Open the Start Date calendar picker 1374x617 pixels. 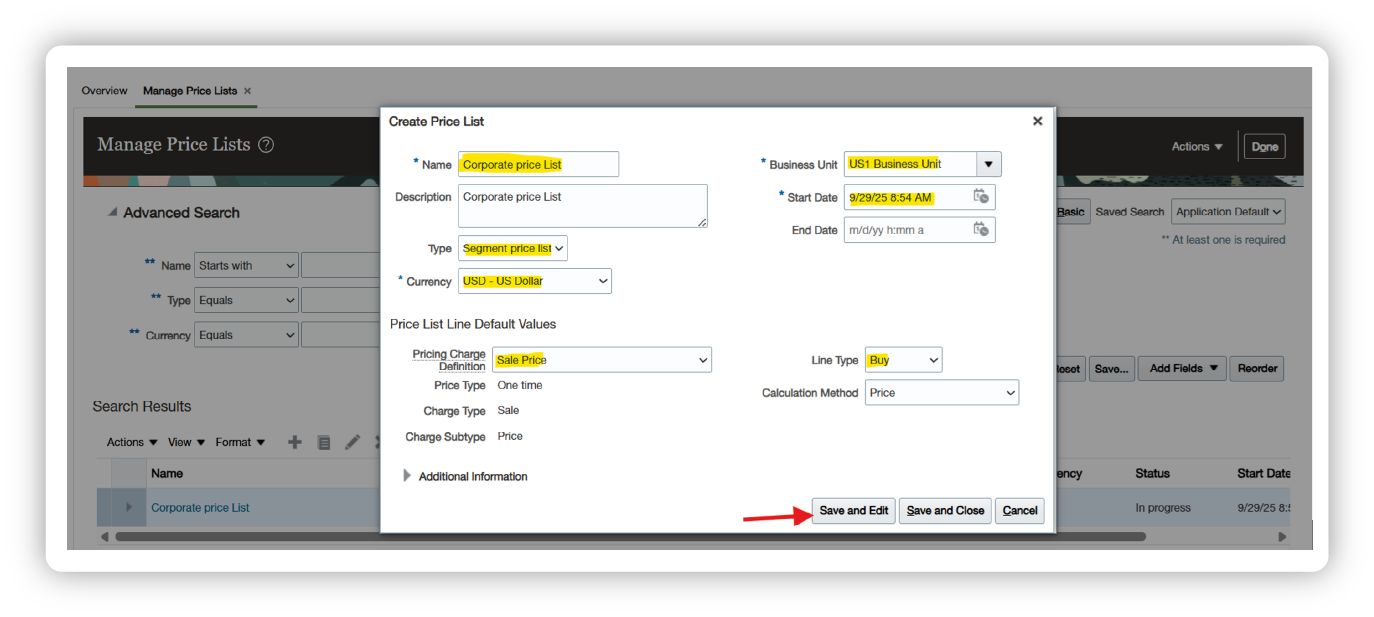(980, 197)
